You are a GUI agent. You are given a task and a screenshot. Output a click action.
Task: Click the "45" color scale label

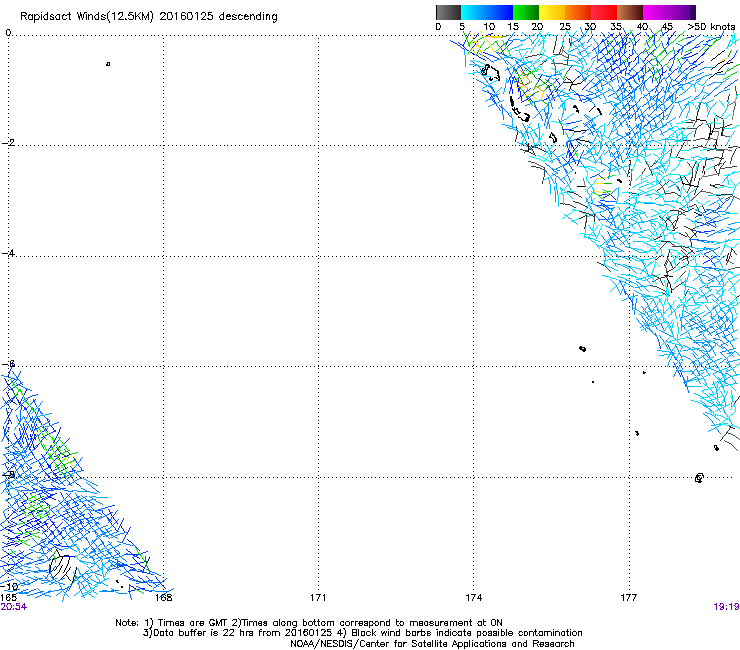[x=667, y=26]
